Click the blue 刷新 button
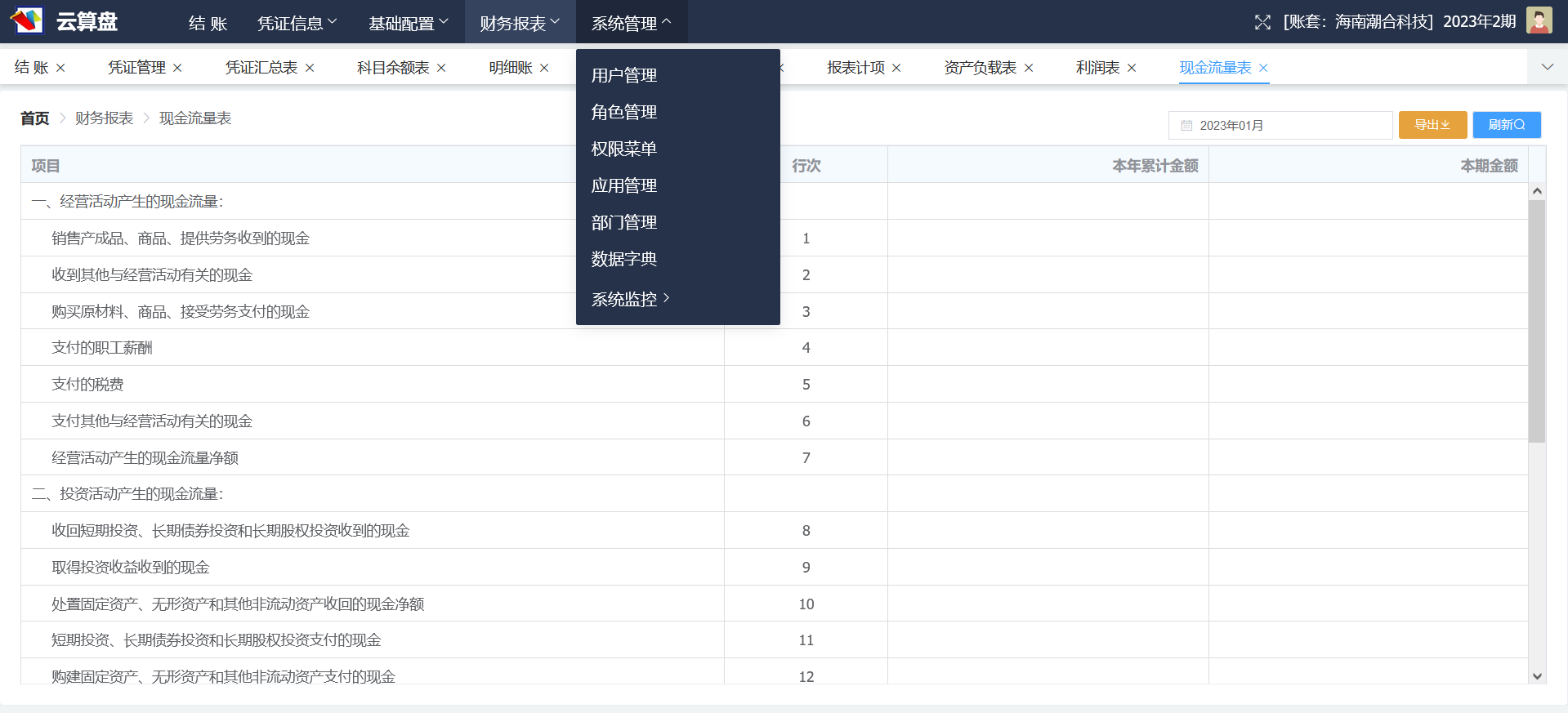 coord(1506,125)
